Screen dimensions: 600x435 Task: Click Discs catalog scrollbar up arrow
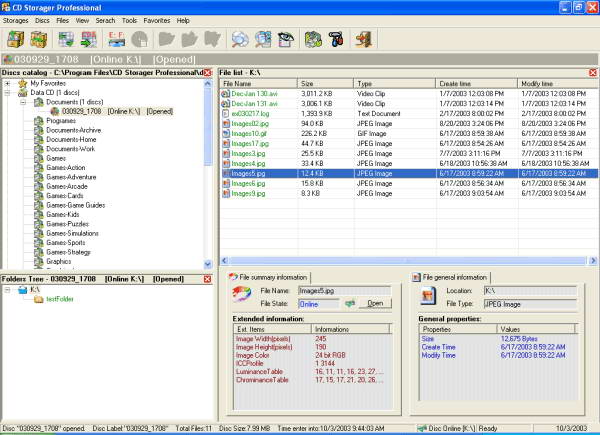[x=208, y=83]
